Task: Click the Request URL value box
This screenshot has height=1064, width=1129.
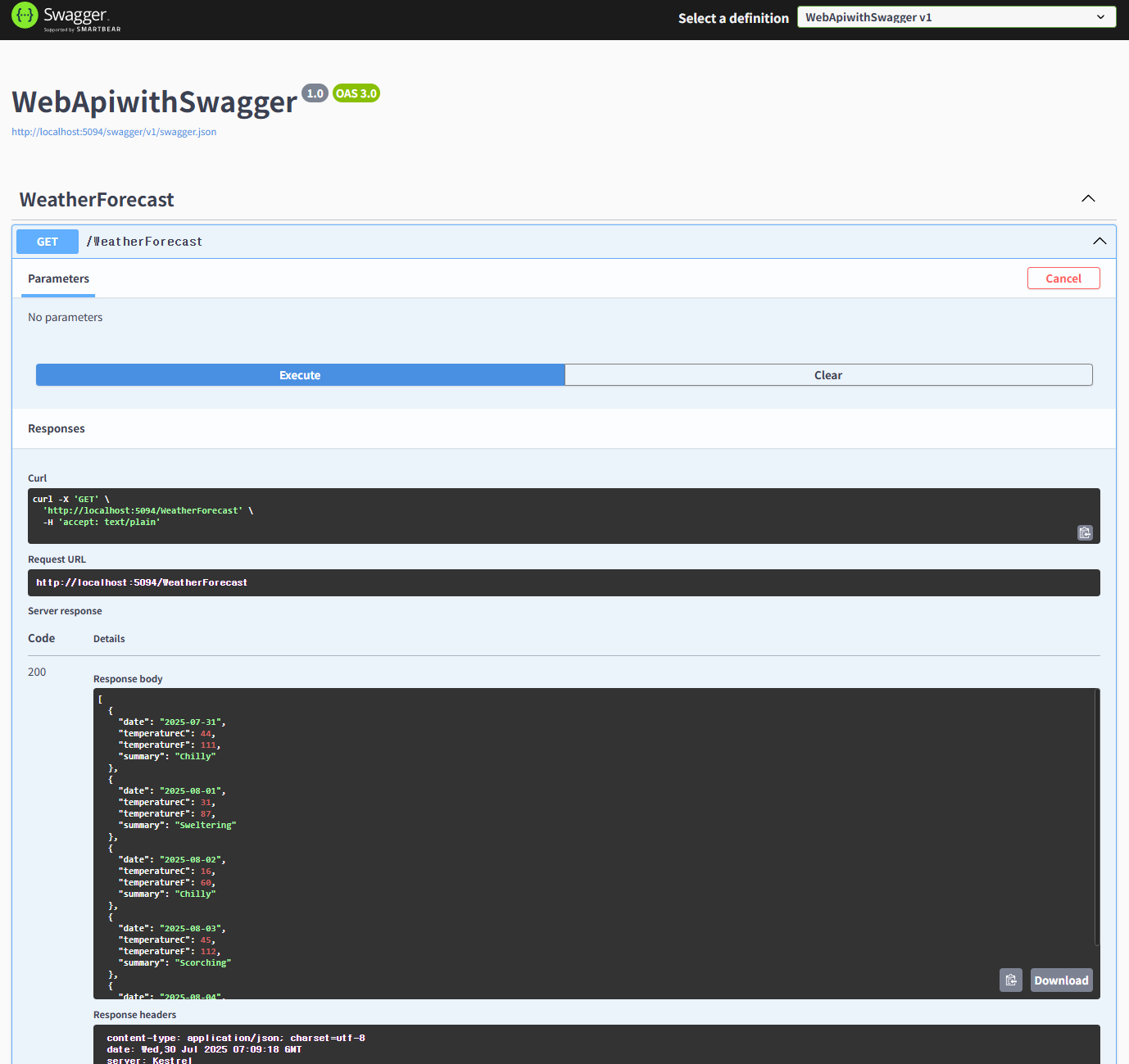Action: [564, 582]
